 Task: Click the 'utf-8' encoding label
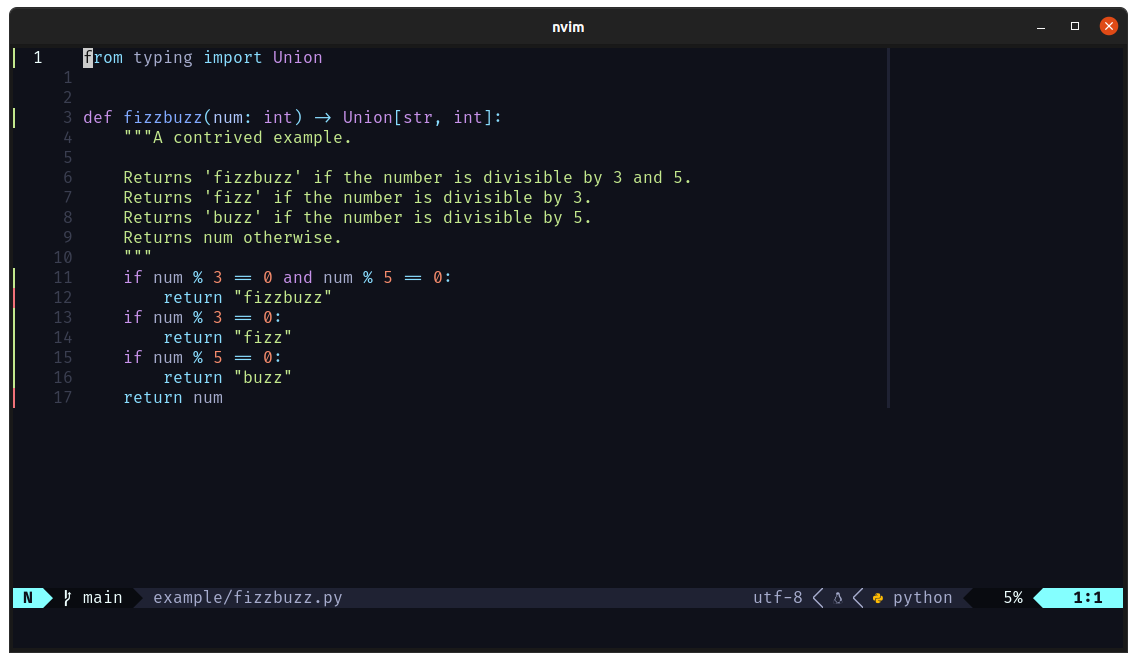(777, 598)
